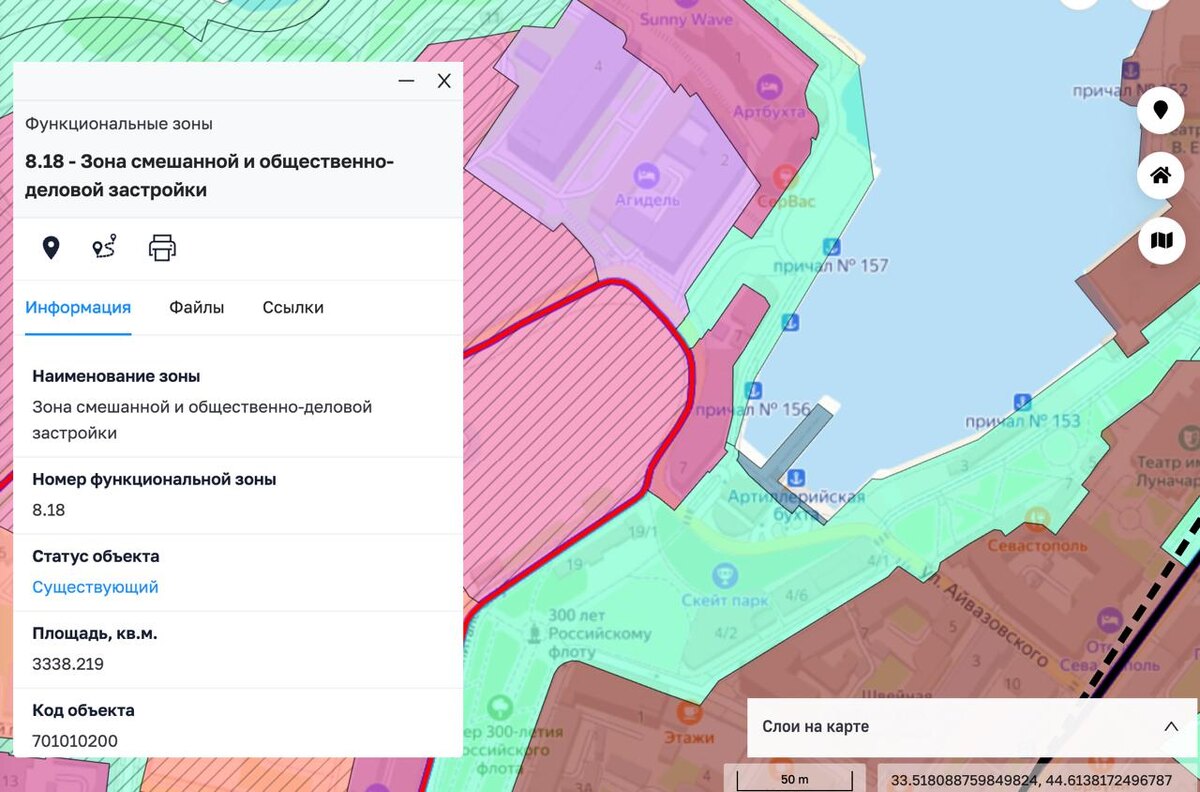The width and height of the screenshot is (1200, 792).
Task: Minimize the functional zones info panel
Action: [x=406, y=81]
